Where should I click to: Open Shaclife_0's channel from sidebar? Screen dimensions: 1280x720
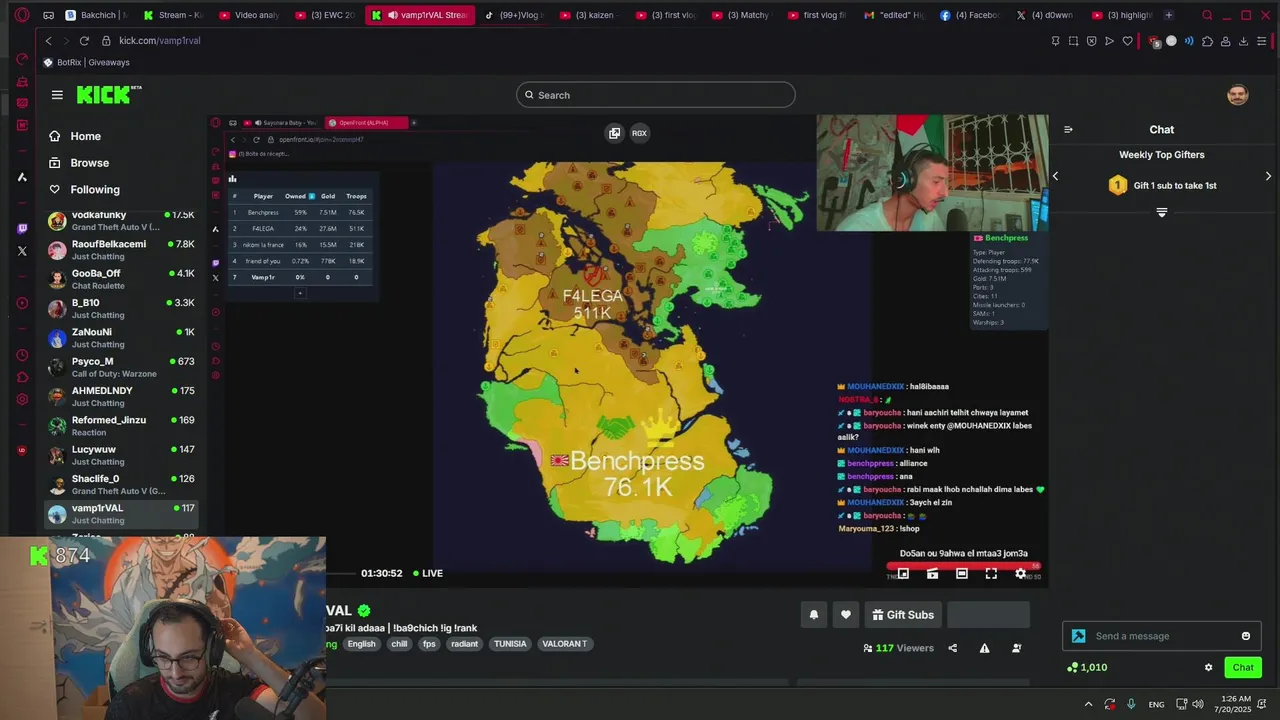[122, 484]
